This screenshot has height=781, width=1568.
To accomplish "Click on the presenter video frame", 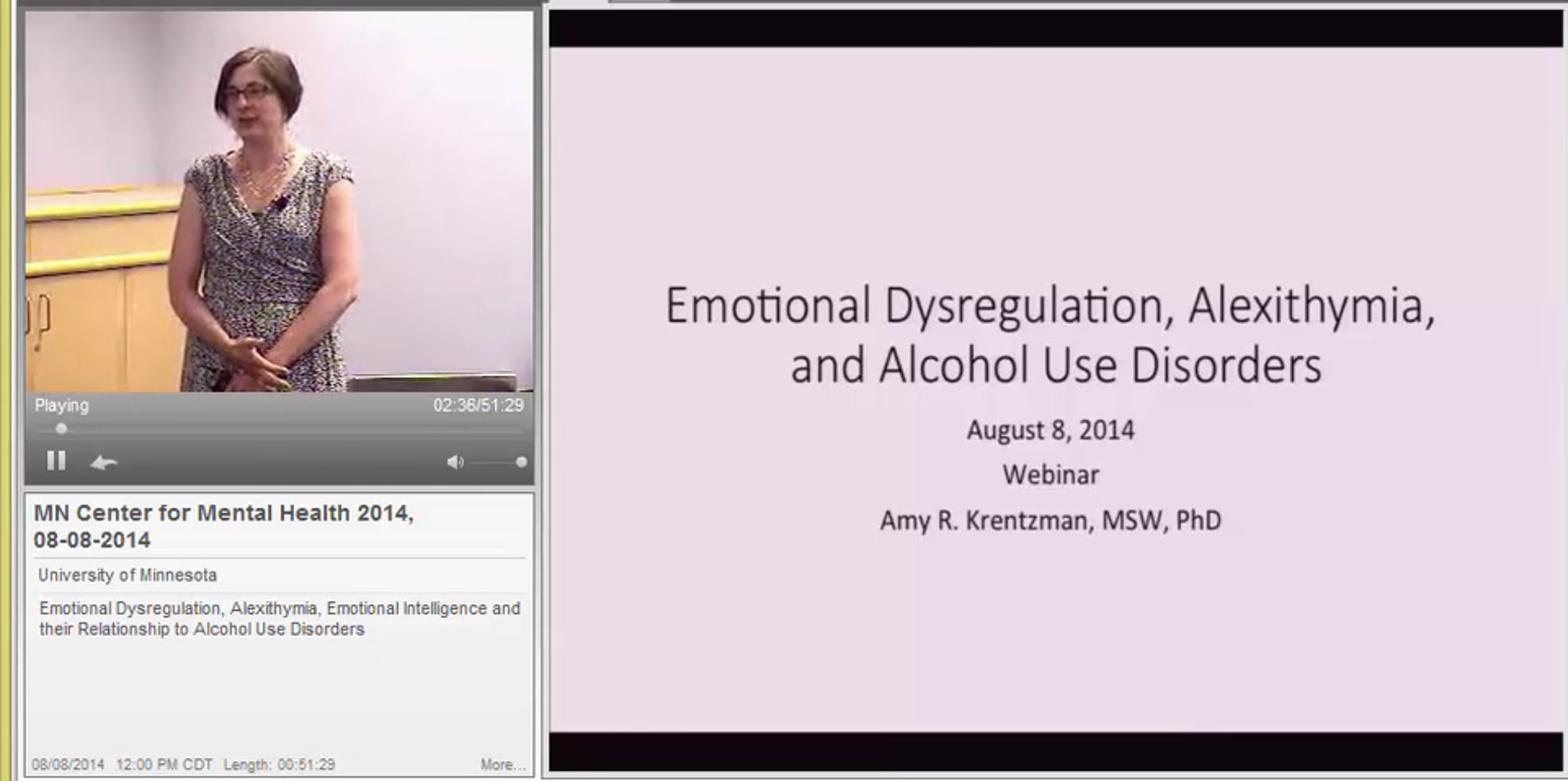I will click(280, 203).
